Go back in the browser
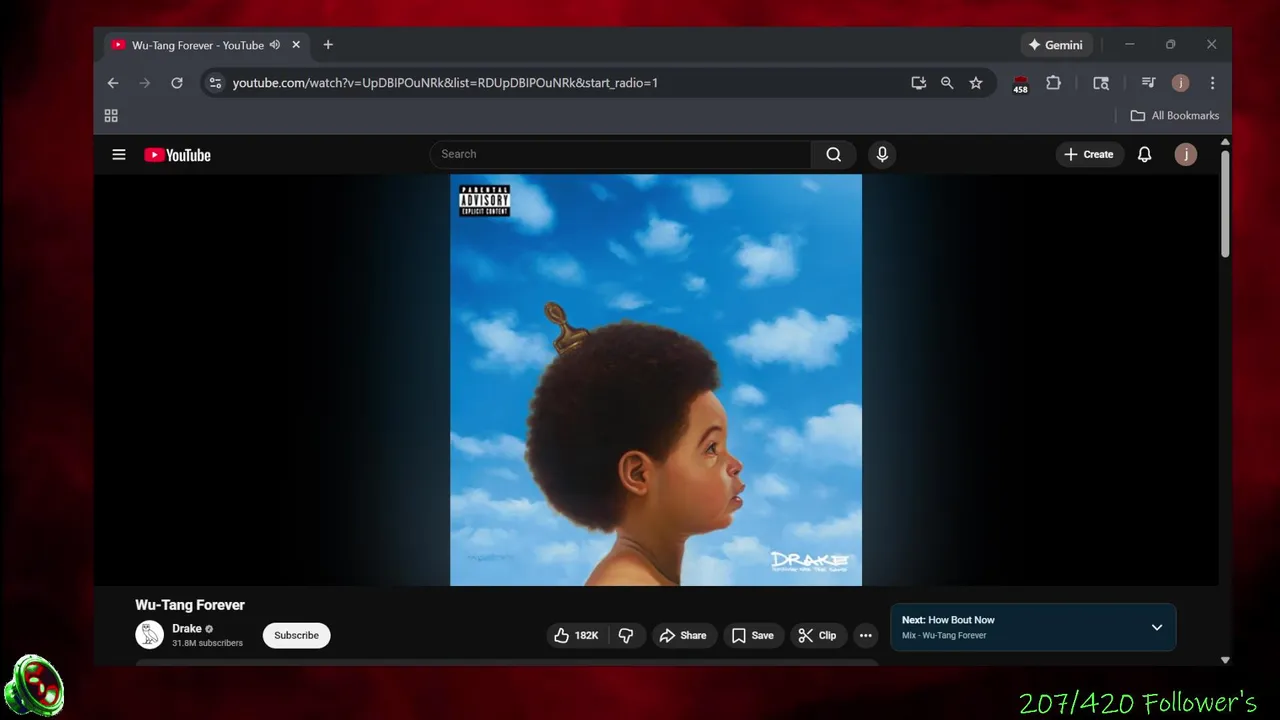Image resolution: width=1280 pixels, height=720 pixels. [113, 83]
